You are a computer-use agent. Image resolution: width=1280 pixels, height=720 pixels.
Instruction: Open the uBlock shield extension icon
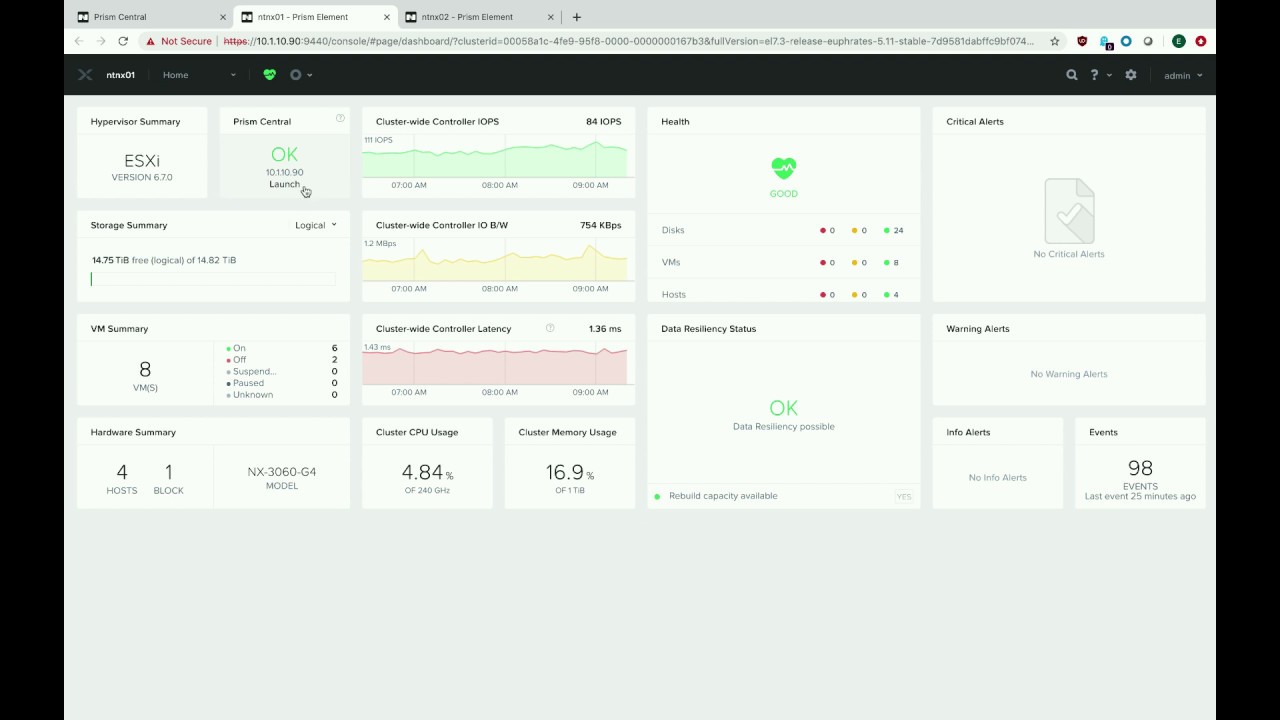(x=1082, y=41)
